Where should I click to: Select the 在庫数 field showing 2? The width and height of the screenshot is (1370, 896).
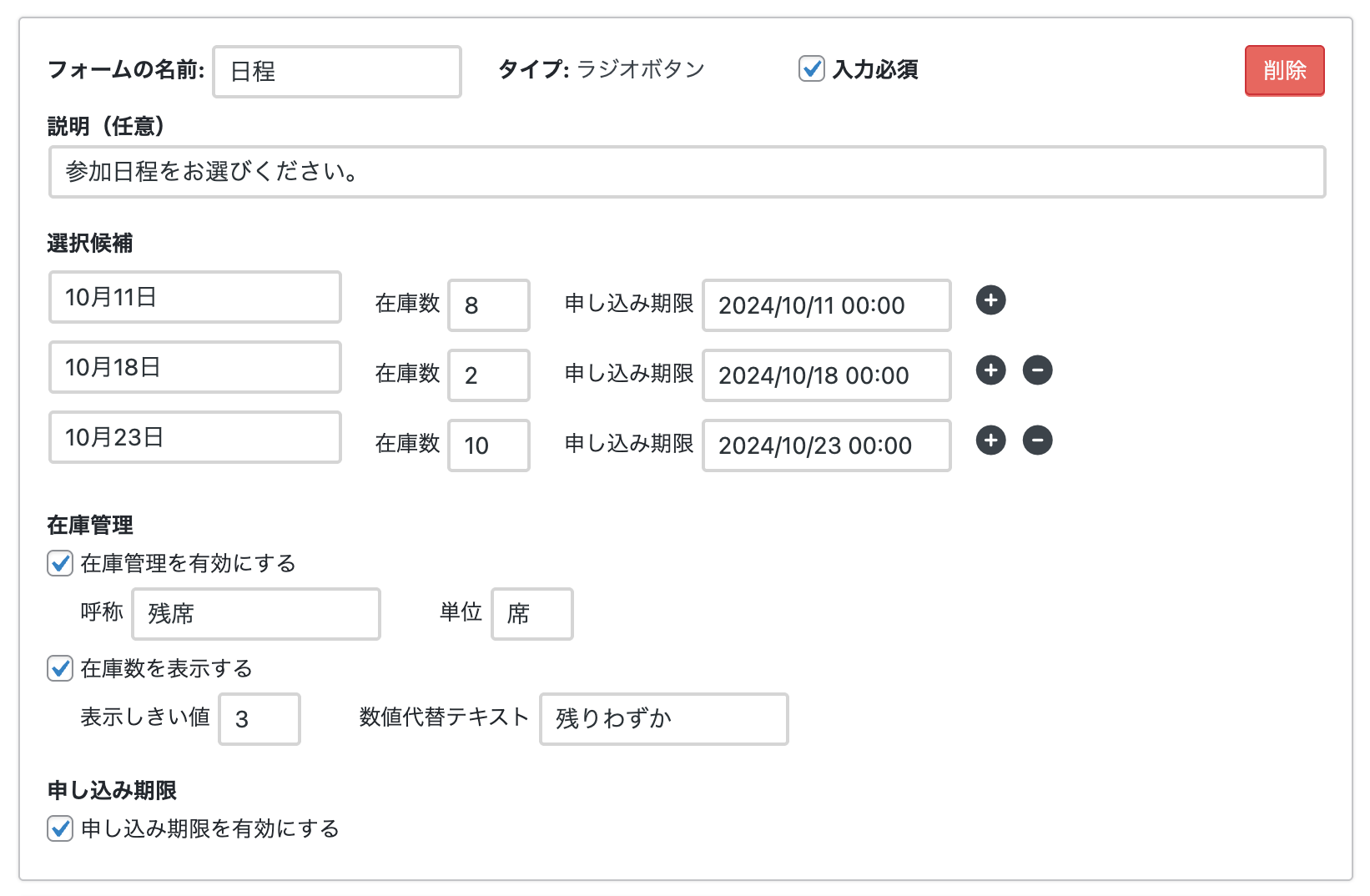(x=488, y=375)
